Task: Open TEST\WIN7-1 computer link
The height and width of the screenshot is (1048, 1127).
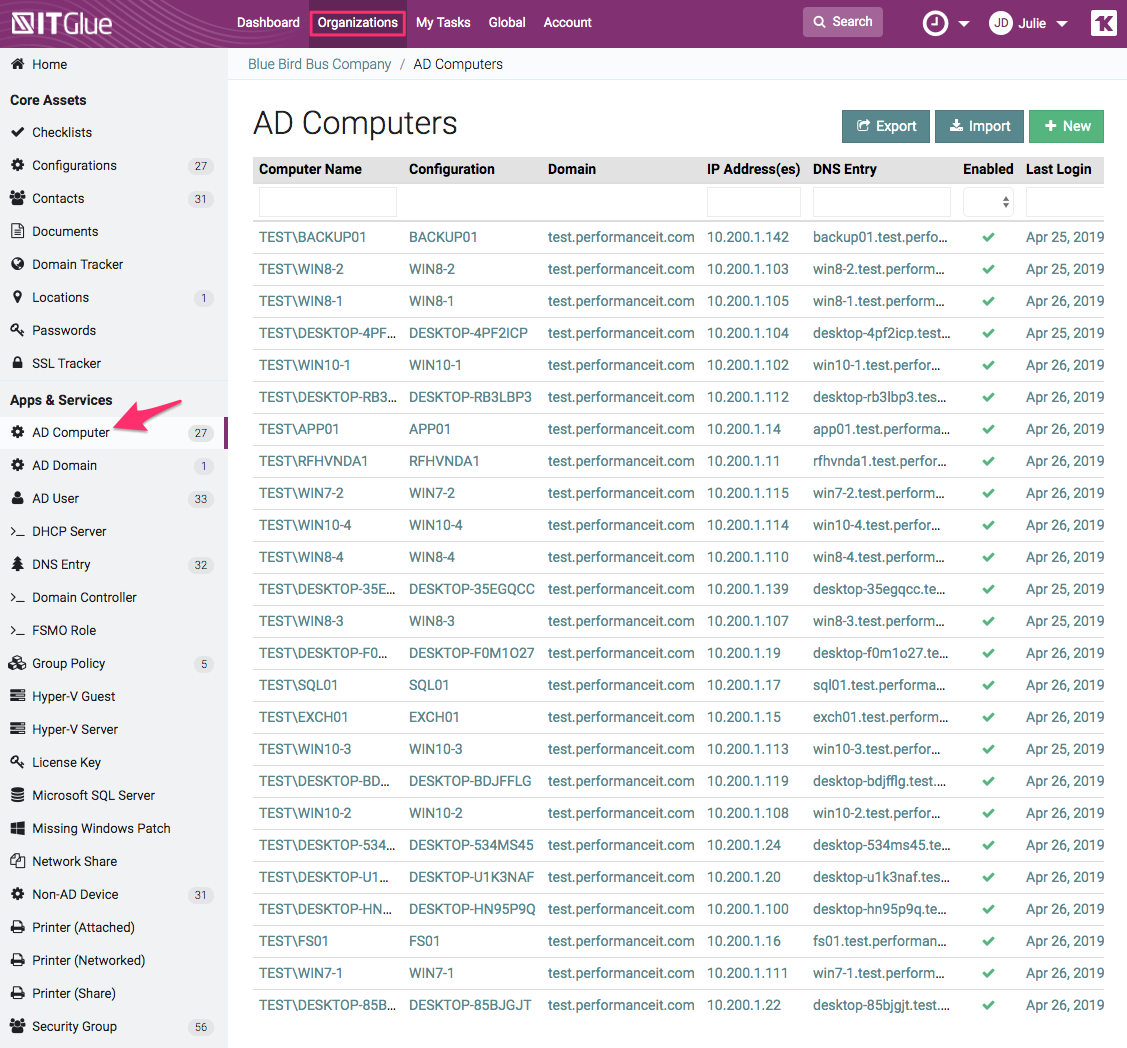Action: [x=300, y=973]
